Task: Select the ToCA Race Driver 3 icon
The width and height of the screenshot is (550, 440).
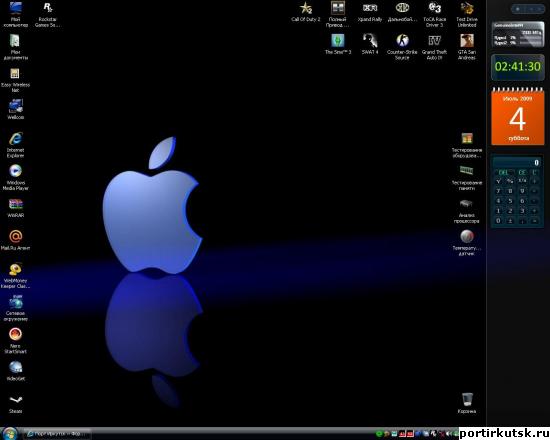Action: [435, 14]
